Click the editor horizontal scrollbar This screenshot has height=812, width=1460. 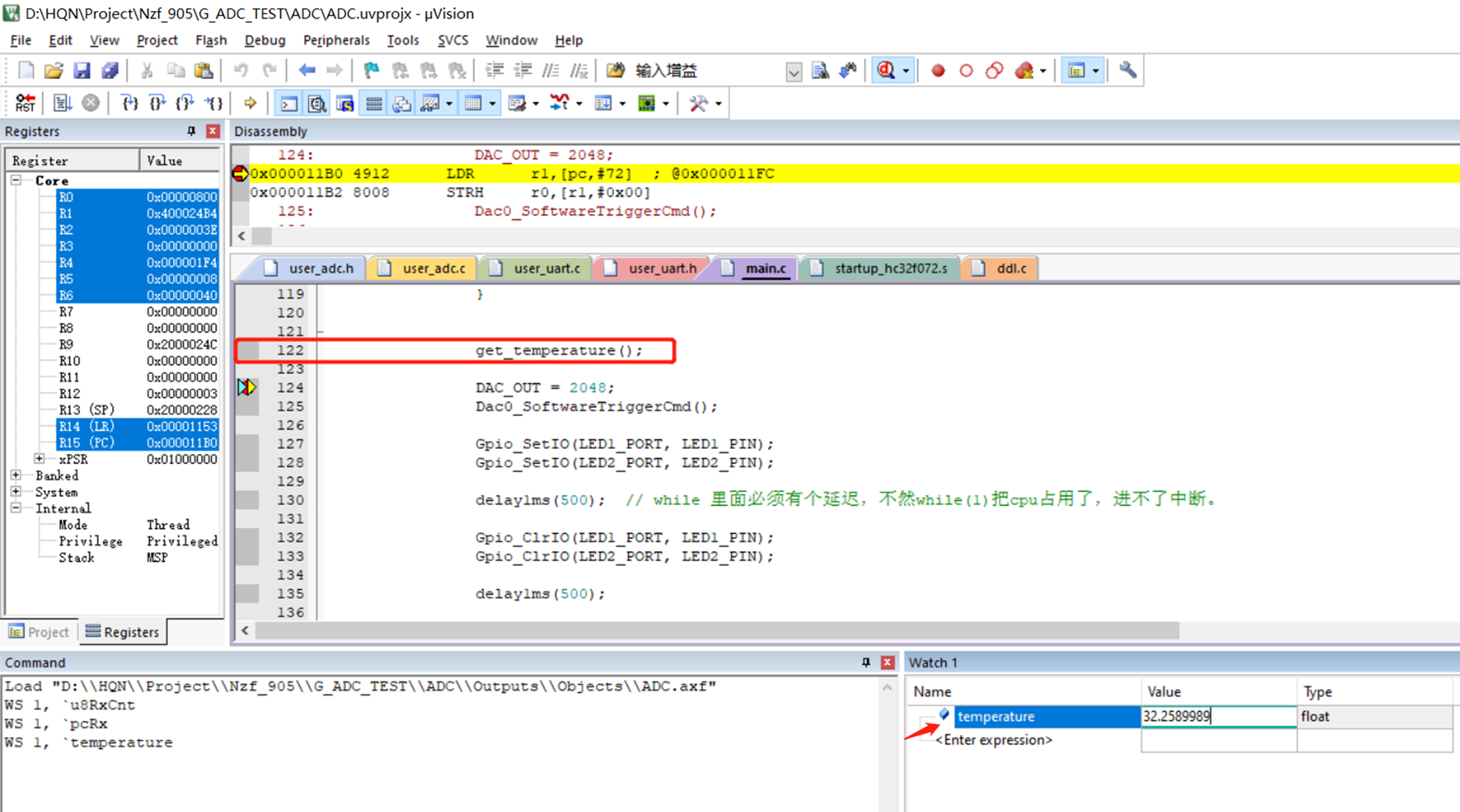tap(715, 630)
